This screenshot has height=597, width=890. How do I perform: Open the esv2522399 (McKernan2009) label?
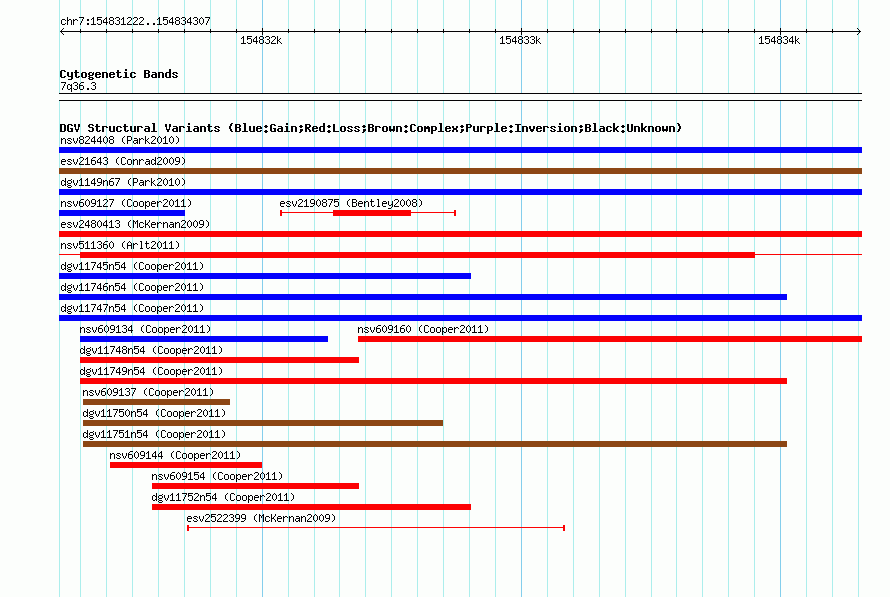(x=261, y=518)
